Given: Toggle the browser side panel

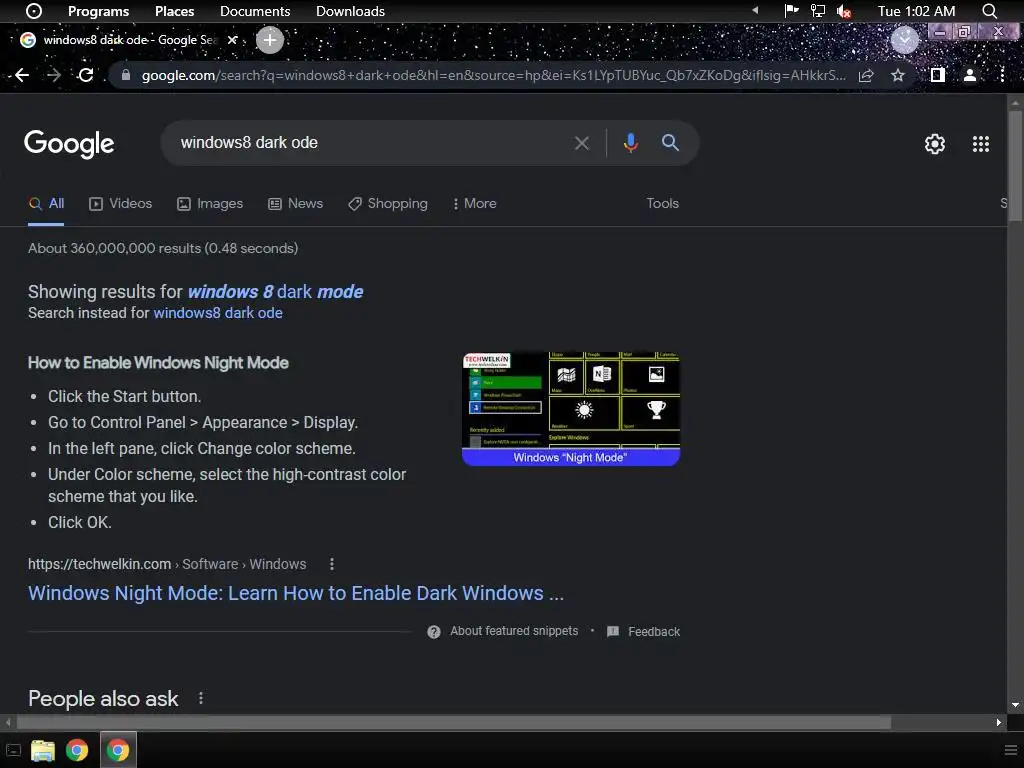Looking at the screenshot, I should click(x=938, y=75).
